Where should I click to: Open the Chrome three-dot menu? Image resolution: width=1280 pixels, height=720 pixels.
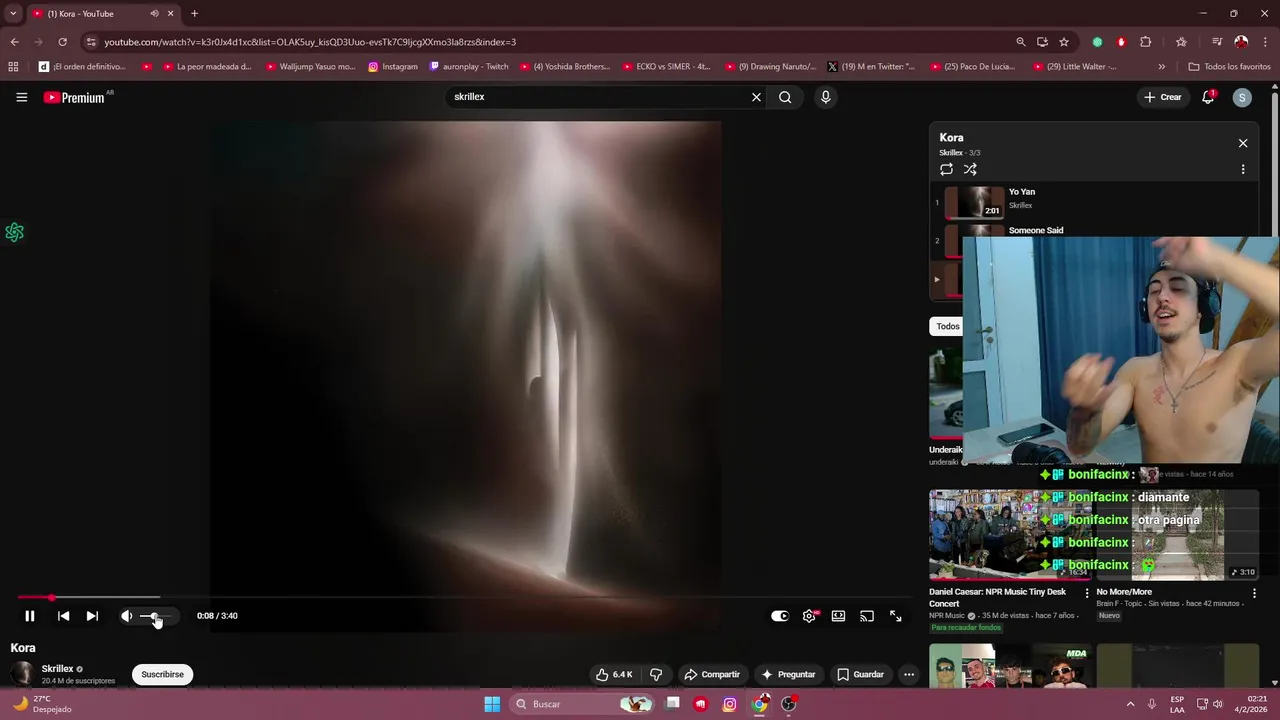(x=1265, y=42)
